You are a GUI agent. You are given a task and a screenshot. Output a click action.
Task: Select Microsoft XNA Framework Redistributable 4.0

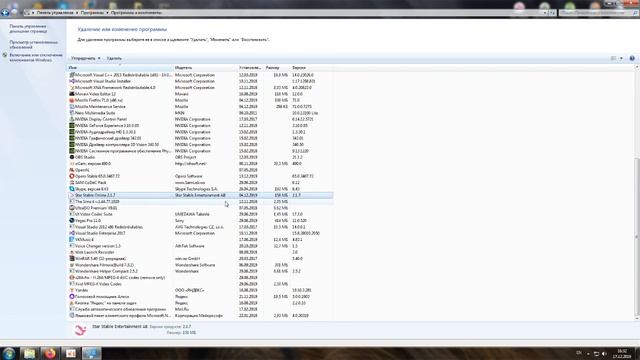coord(200,87)
